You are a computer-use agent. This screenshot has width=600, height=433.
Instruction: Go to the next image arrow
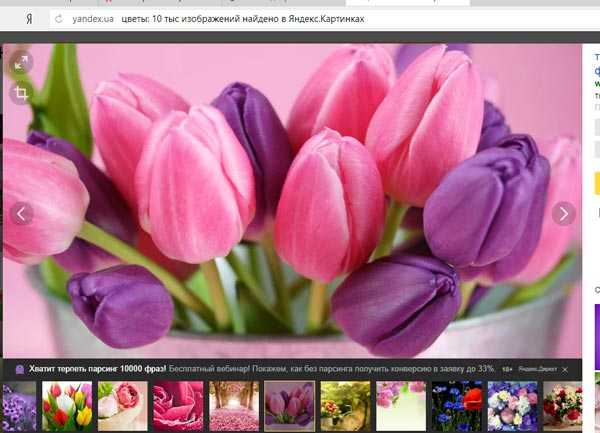click(x=564, y=214)
